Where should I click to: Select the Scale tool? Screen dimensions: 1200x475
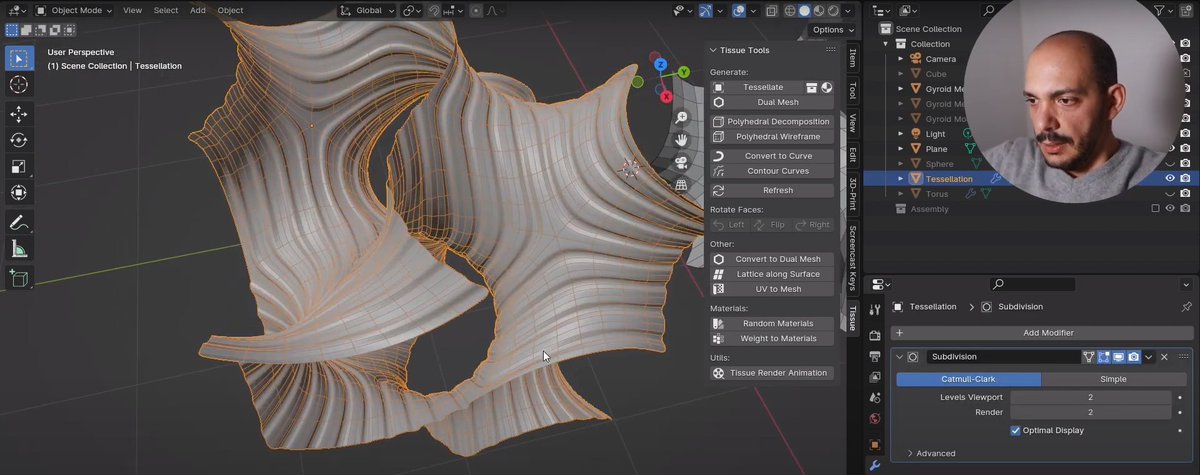click(x=19, y=166)
